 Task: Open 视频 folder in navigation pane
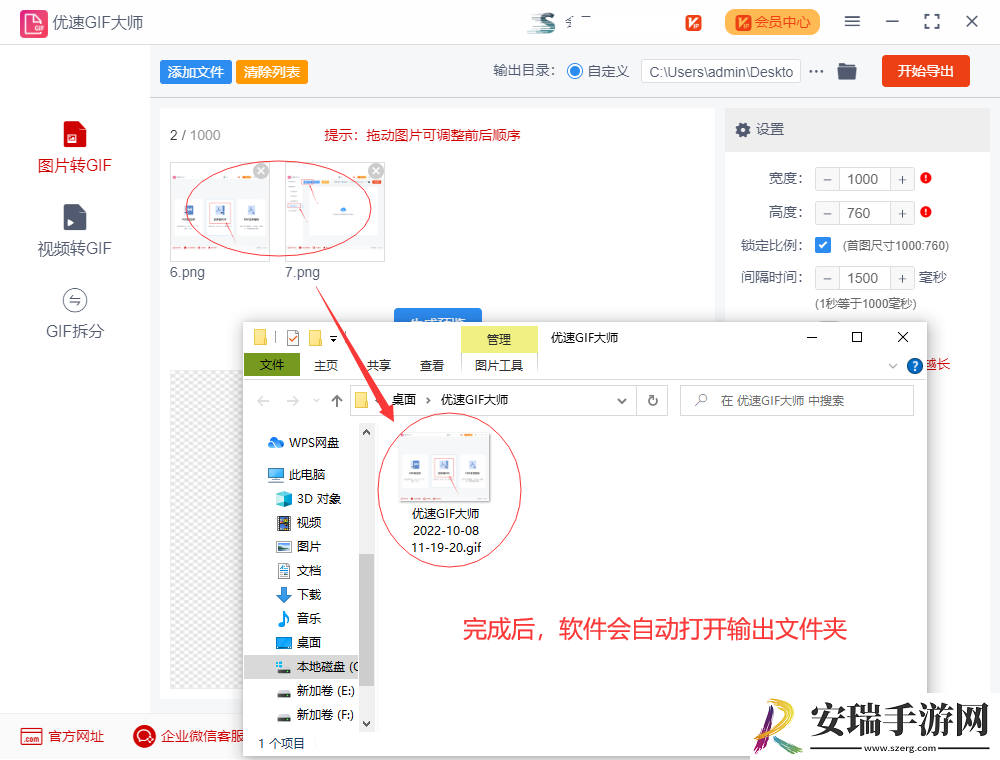click(298, 523)
